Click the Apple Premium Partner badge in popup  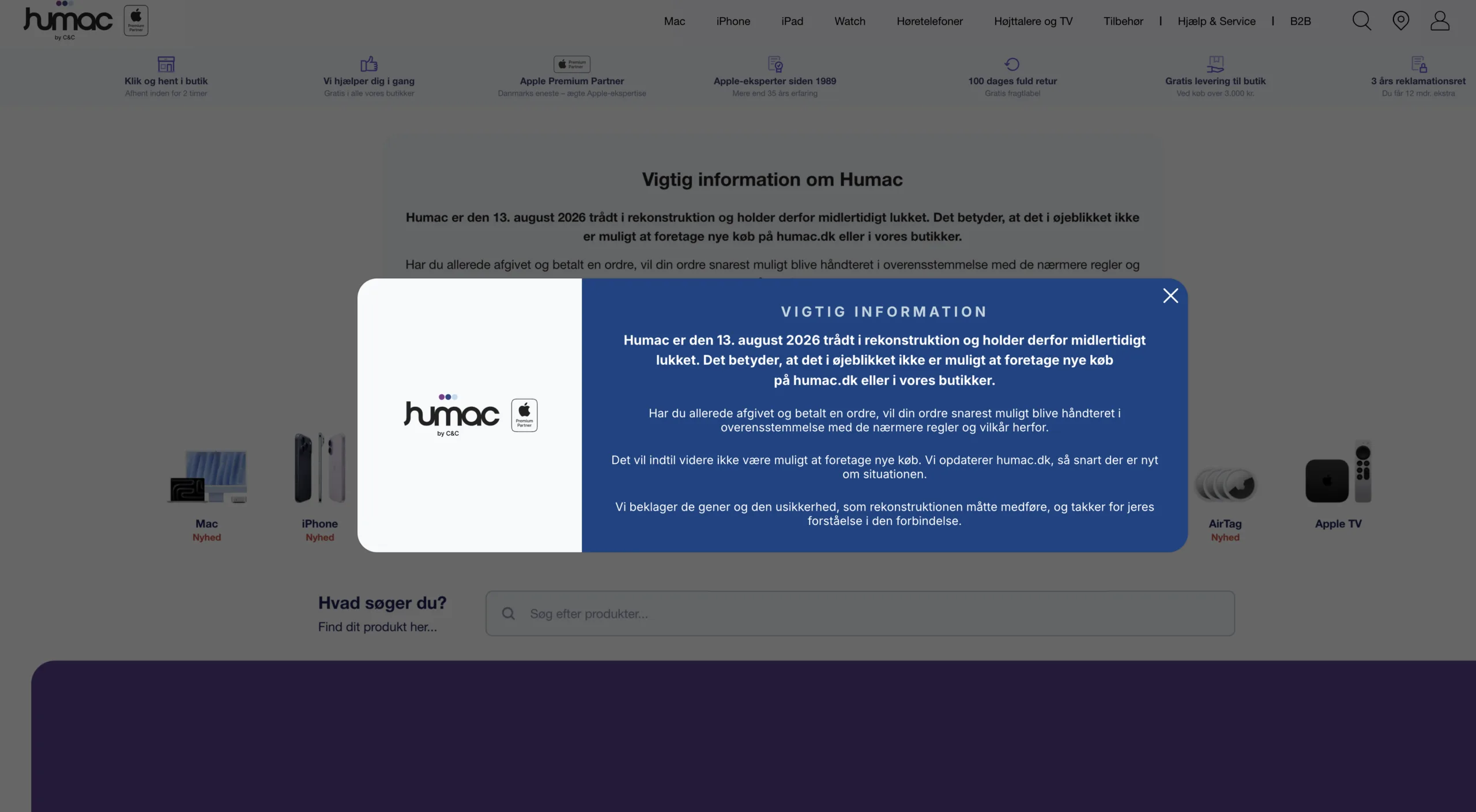524,415
